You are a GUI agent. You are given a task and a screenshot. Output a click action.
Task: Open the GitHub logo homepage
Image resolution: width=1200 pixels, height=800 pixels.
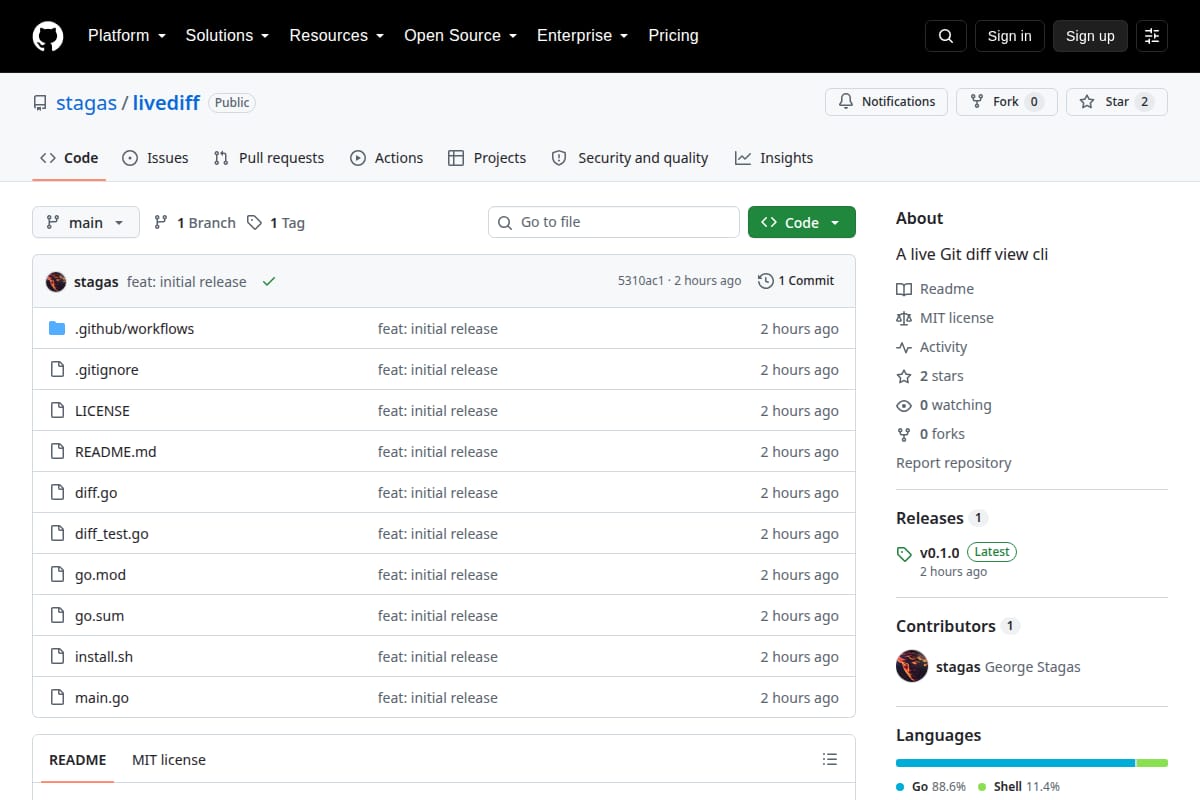[x=48, y=36]
